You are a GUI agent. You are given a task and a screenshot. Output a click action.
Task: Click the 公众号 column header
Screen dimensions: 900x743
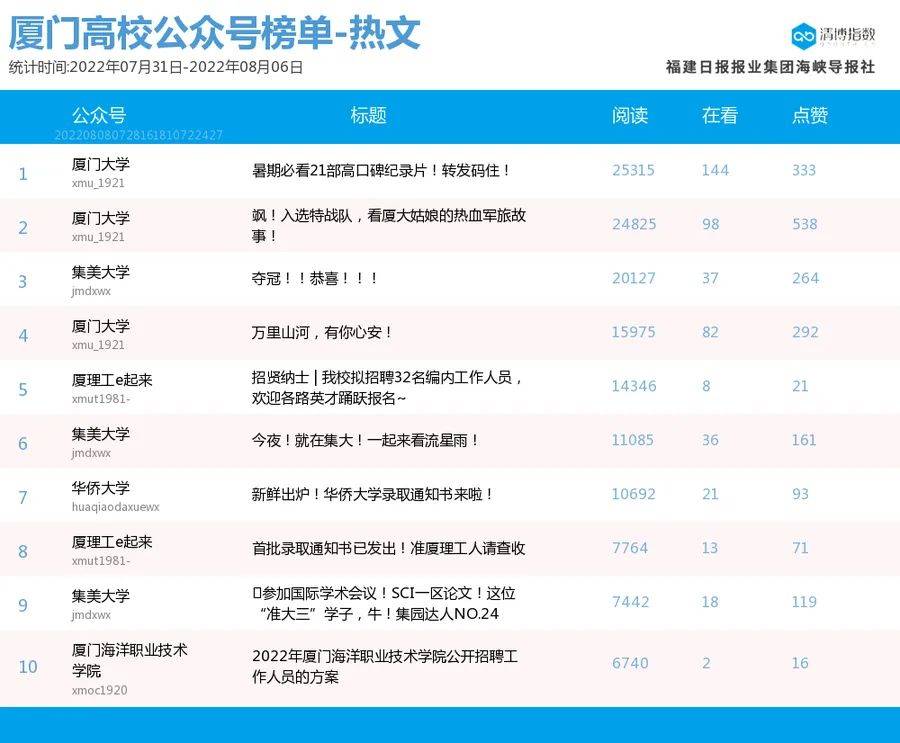click(99, 115)
